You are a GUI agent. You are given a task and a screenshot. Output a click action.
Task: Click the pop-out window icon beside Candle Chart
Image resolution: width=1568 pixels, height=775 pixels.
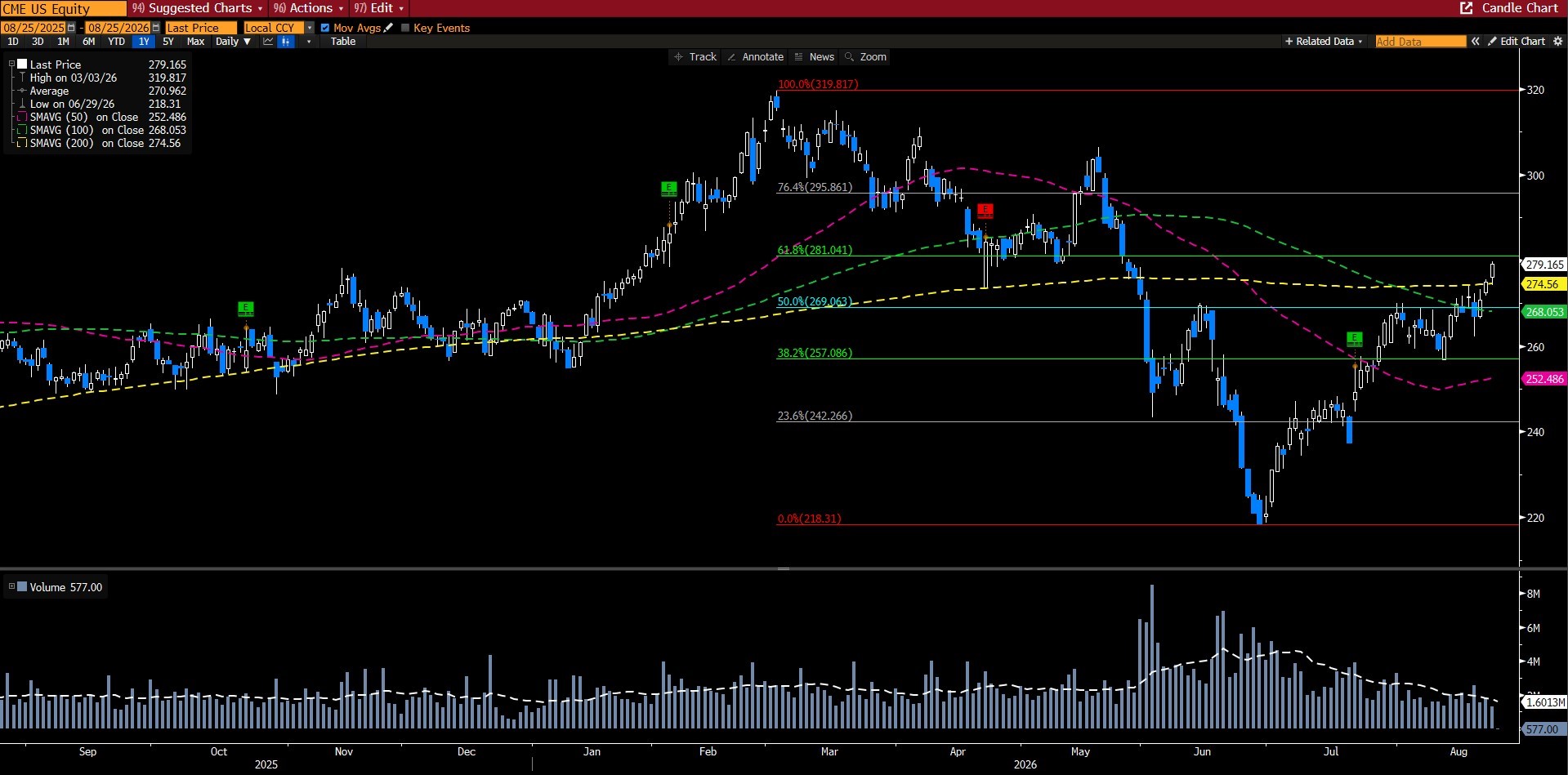coord(1467,8)
